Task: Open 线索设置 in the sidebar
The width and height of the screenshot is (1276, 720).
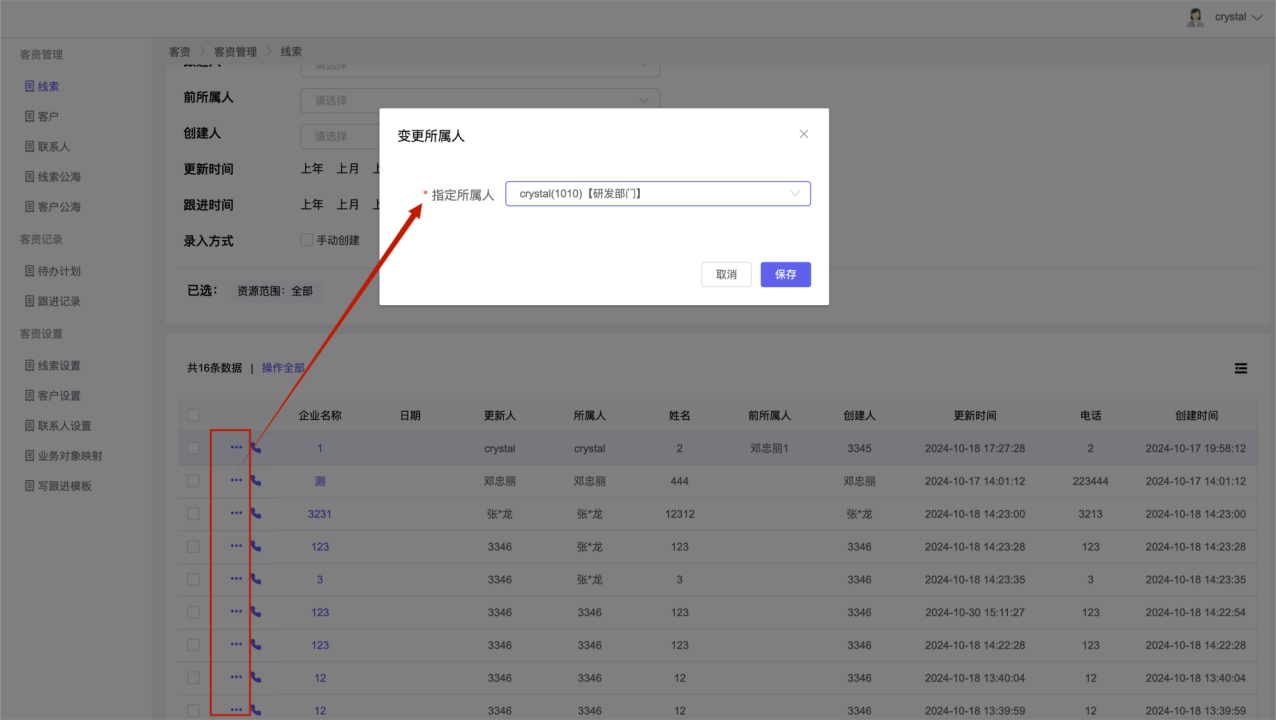Action: pos(59,366)
